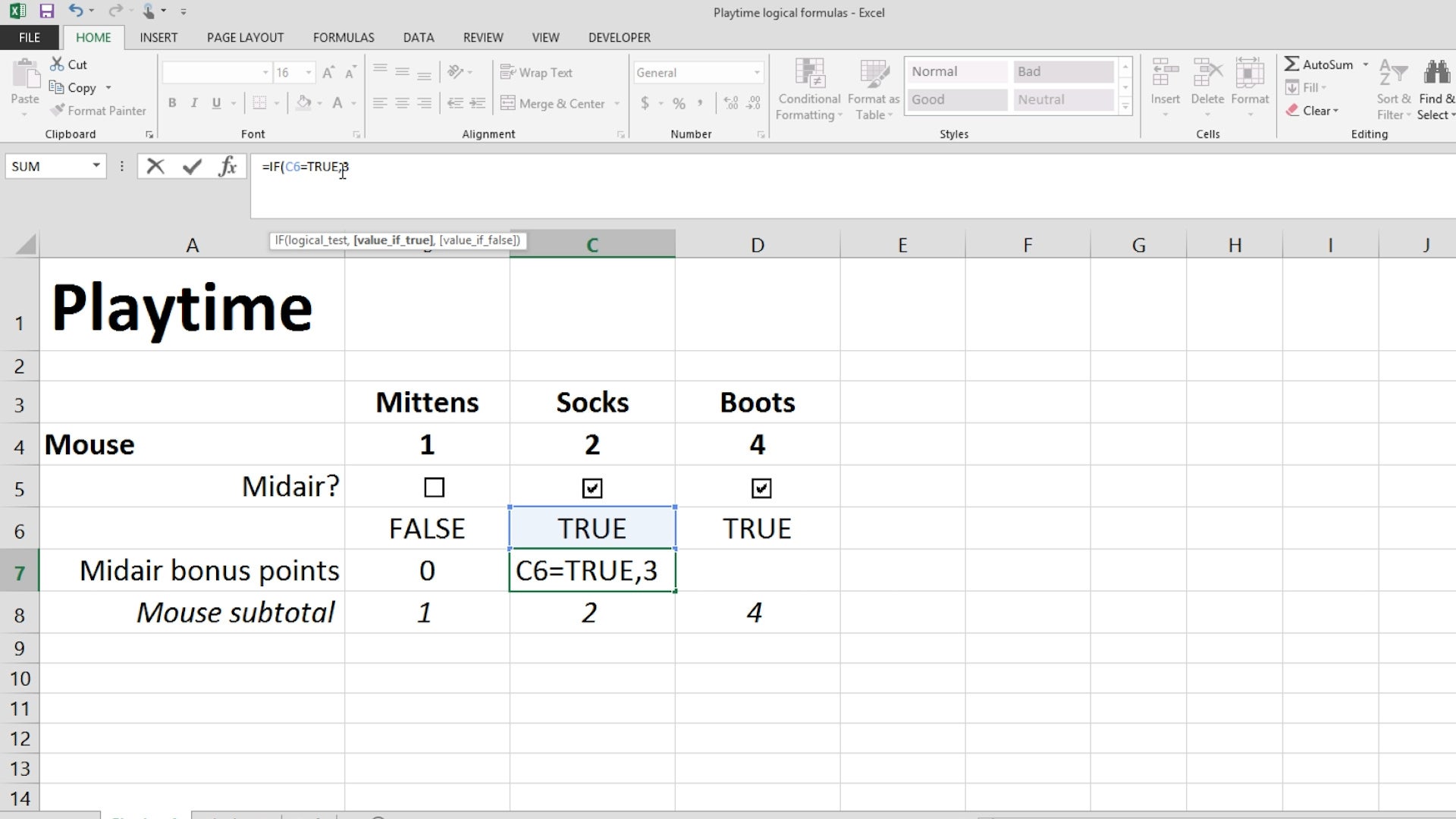The width and height of the screenshot is (1456, 819).
Task: Switch to the FORMULAS ribbon tab
Action: pos(344,37)
